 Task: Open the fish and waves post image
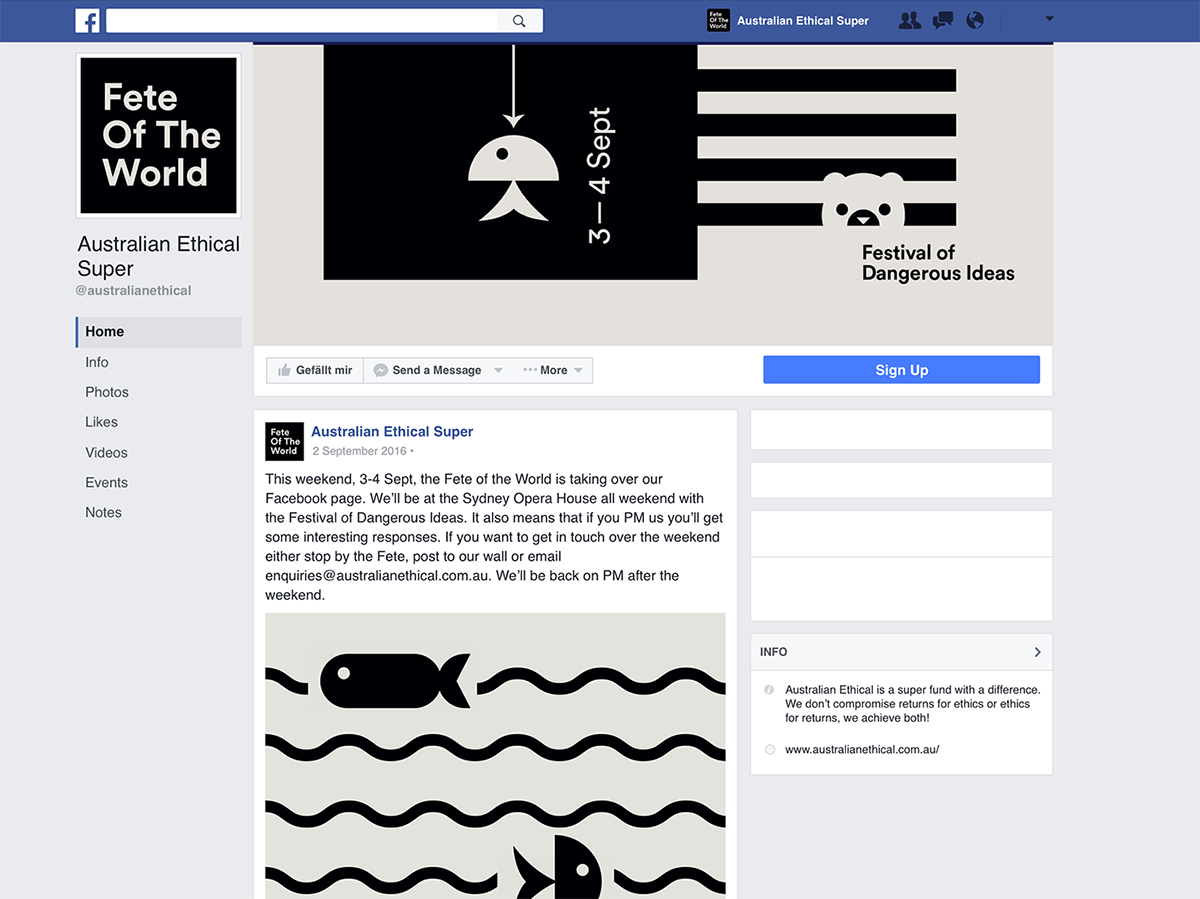pos(495,755)
